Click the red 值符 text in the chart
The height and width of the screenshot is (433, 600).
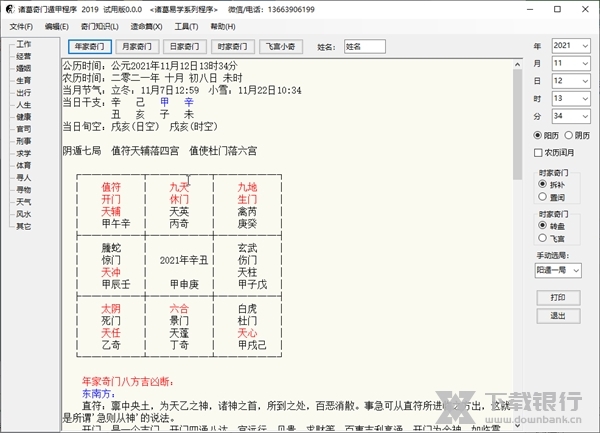111,187
